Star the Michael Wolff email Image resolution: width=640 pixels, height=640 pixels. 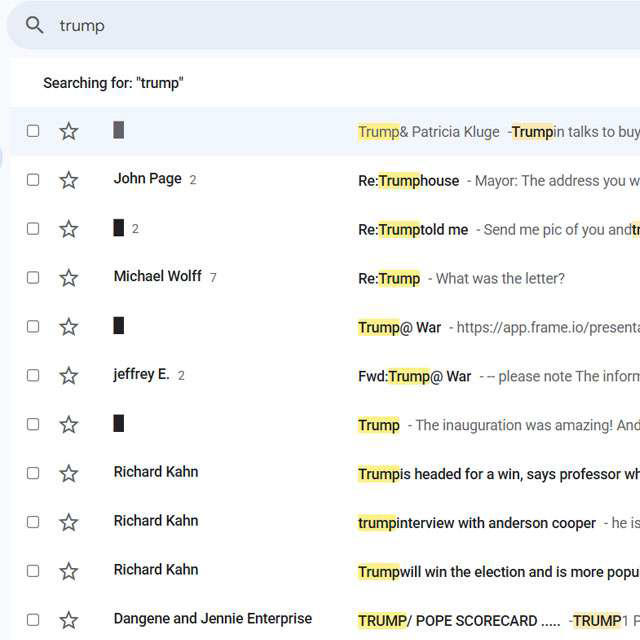tap(69, 278)
